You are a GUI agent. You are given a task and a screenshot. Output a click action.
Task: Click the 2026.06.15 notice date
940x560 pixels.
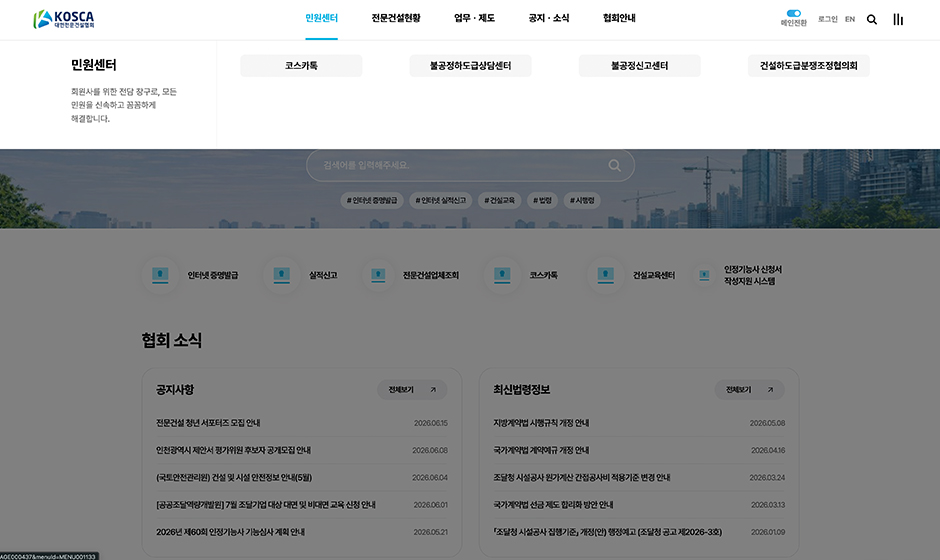pyautogui.click(x=430, y=423)
